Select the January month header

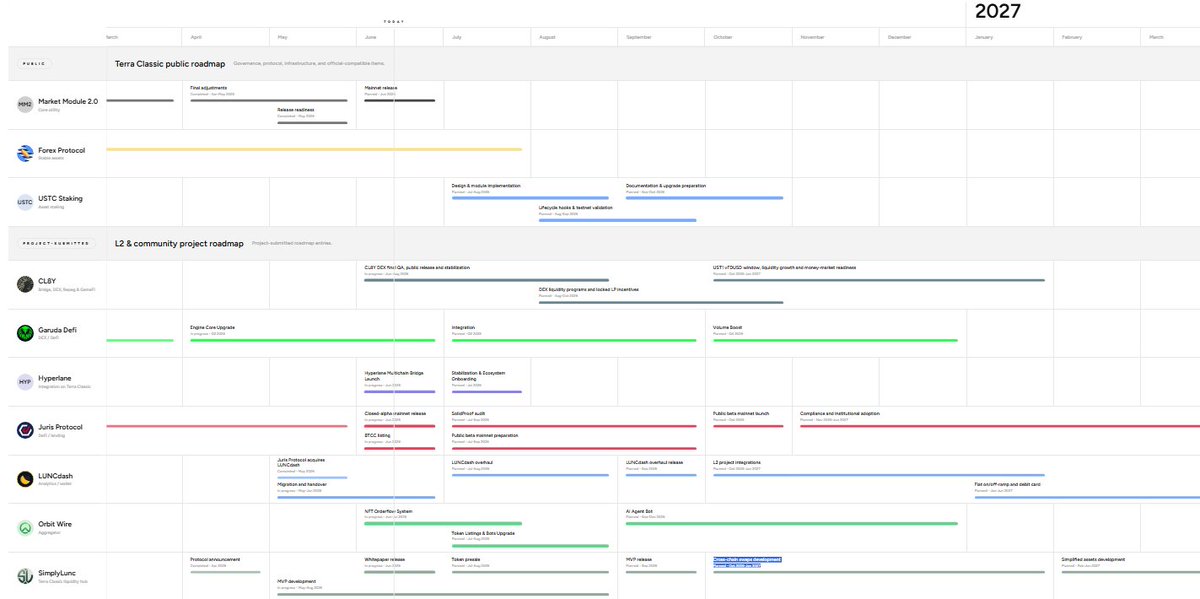(x=985, y=37)
